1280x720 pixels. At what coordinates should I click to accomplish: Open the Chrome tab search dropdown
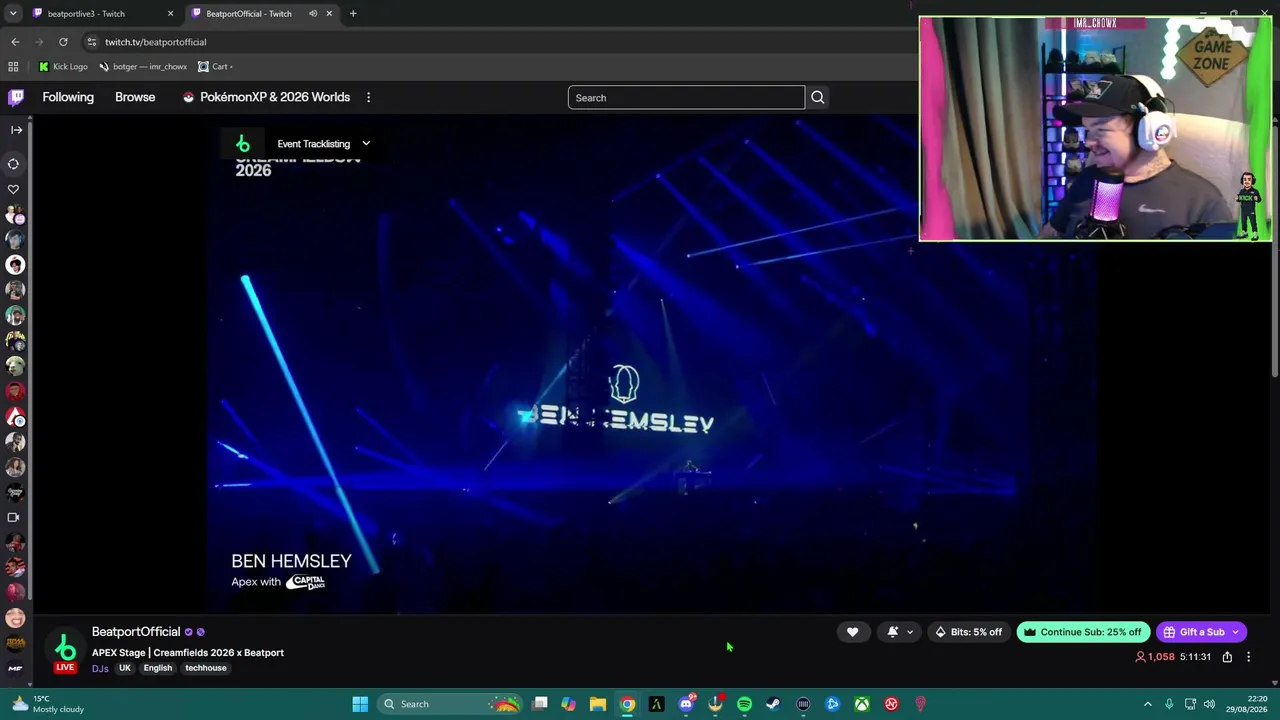tap(13, 13)
